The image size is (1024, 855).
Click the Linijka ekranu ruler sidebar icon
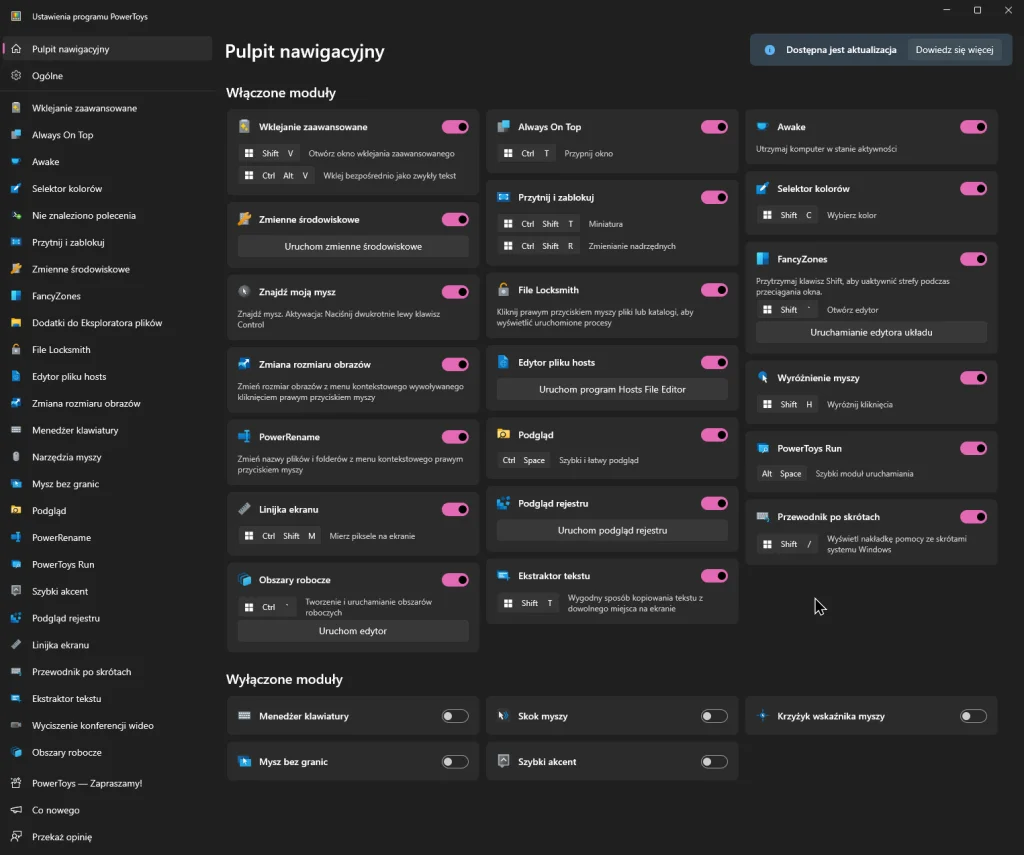pyautogui.click(x=16, y=645)
